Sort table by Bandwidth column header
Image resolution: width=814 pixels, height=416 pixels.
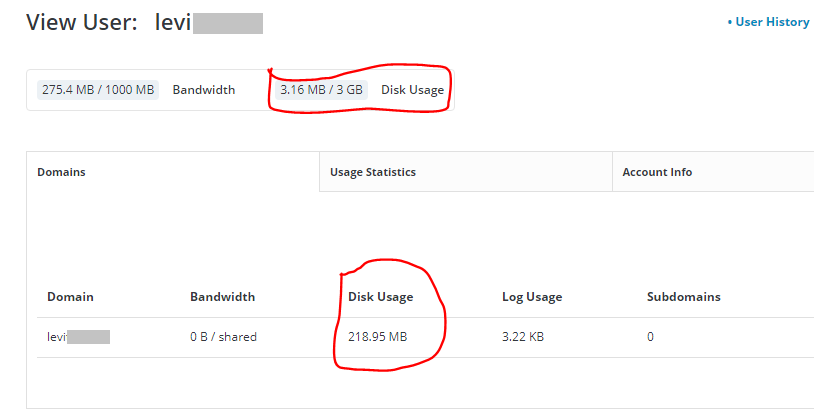pos(222,297)
